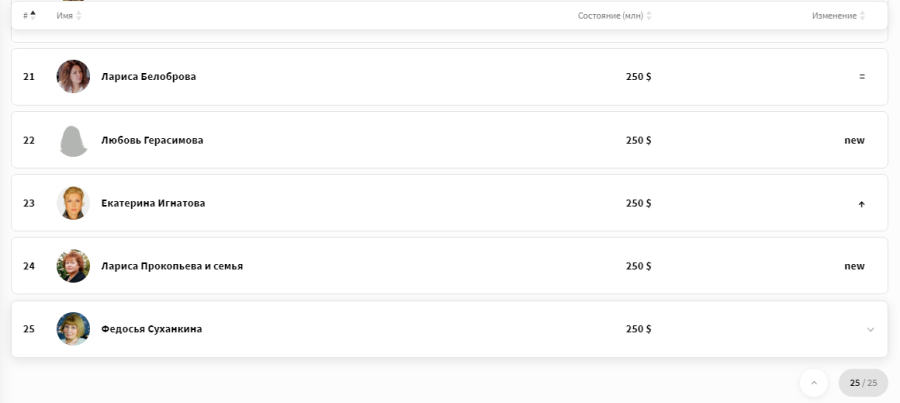Open Лариса Белоброва avatar photo
Image resolution: width=900 pixels, height=403 pixels.
pos(73,76)
